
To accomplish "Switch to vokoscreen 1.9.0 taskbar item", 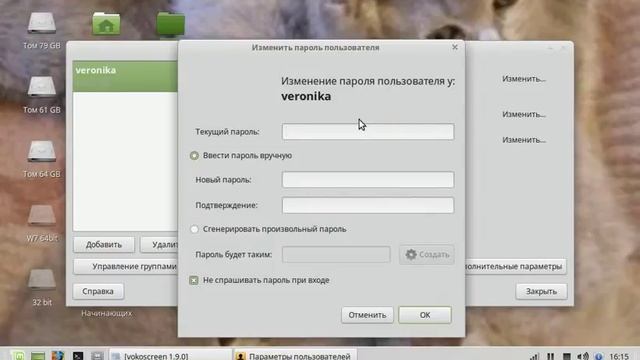I will 171,356.
